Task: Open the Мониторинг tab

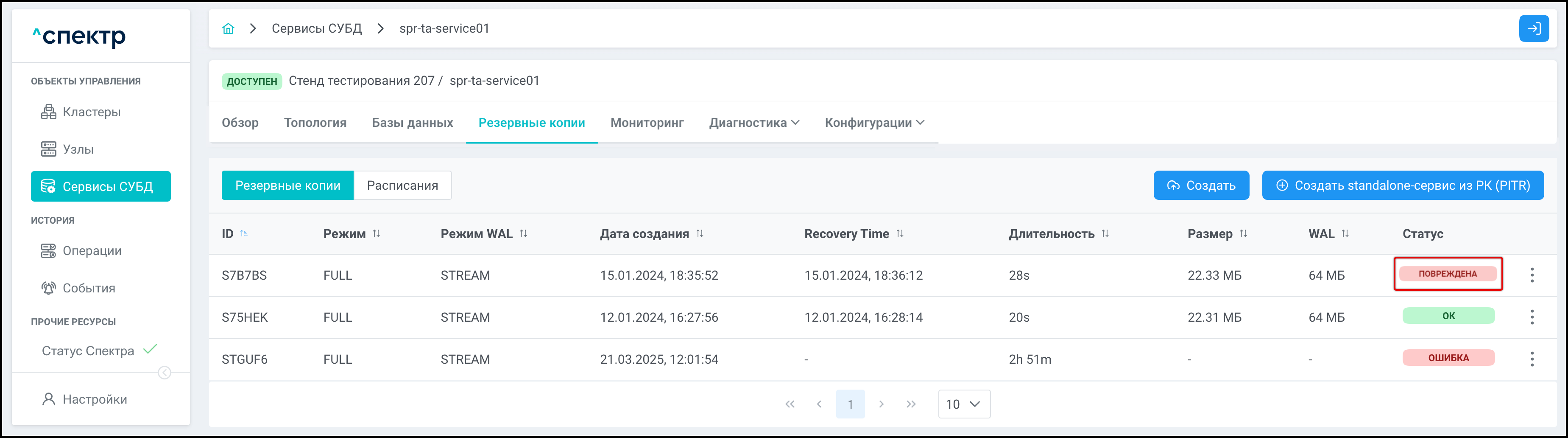Action: coord(647,123)
